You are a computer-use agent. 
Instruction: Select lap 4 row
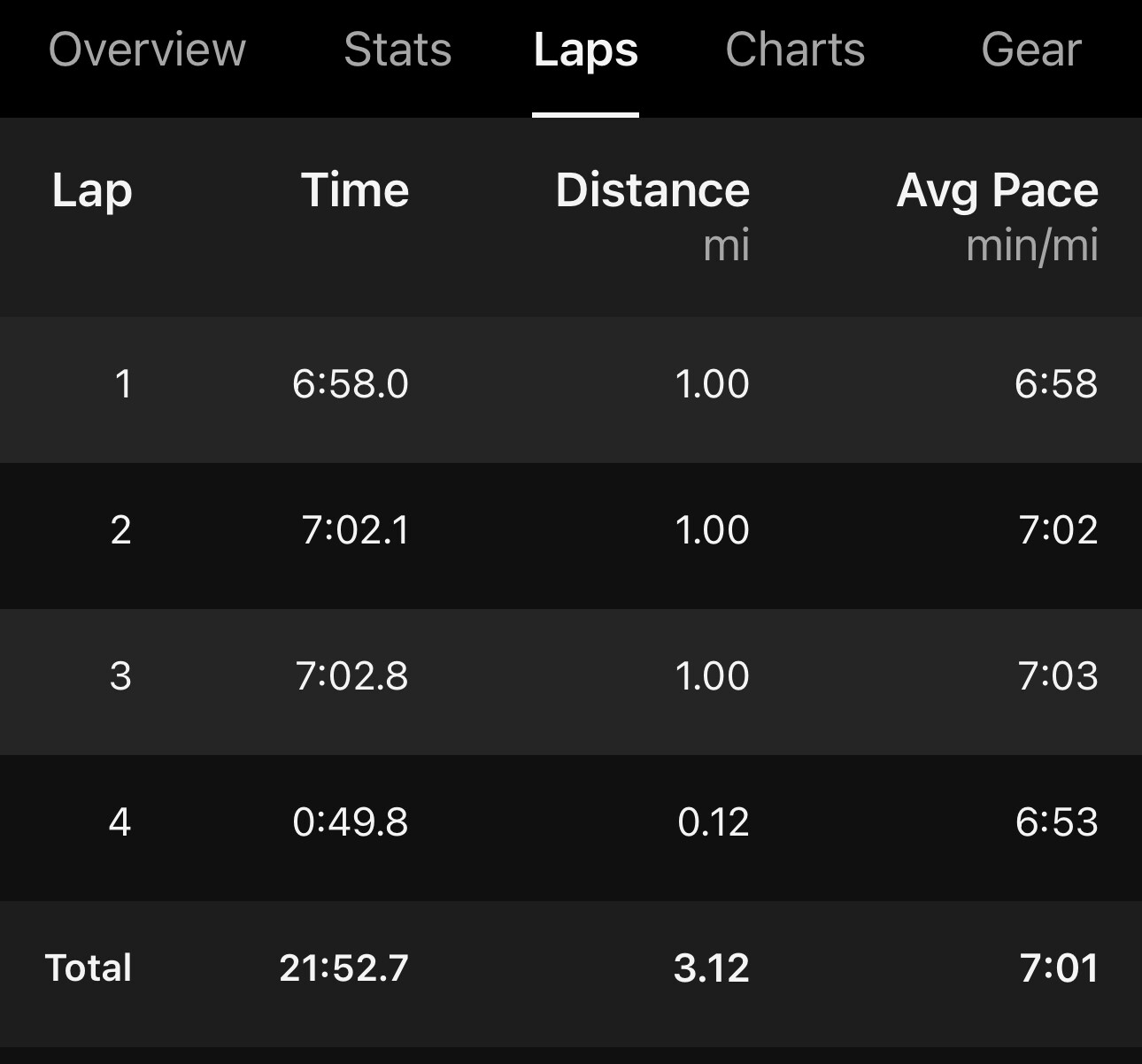[x=571, y=828]
